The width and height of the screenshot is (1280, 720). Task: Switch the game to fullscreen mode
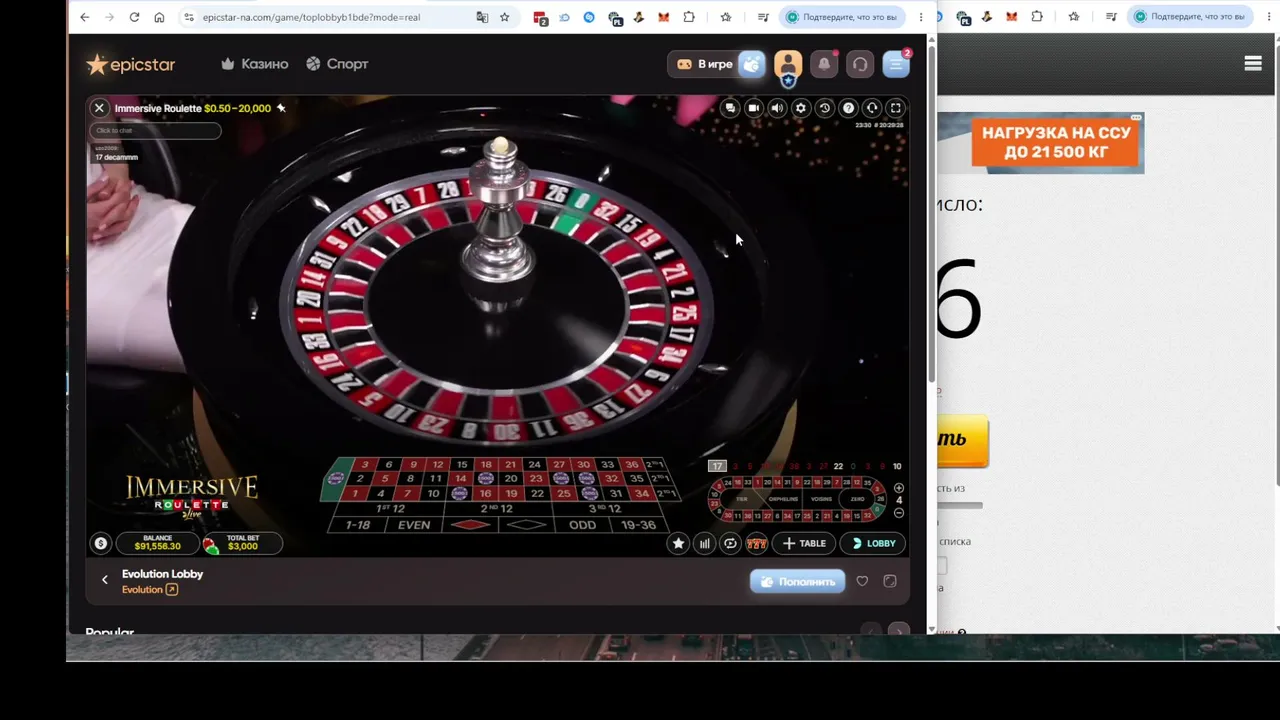pos(896,108)
